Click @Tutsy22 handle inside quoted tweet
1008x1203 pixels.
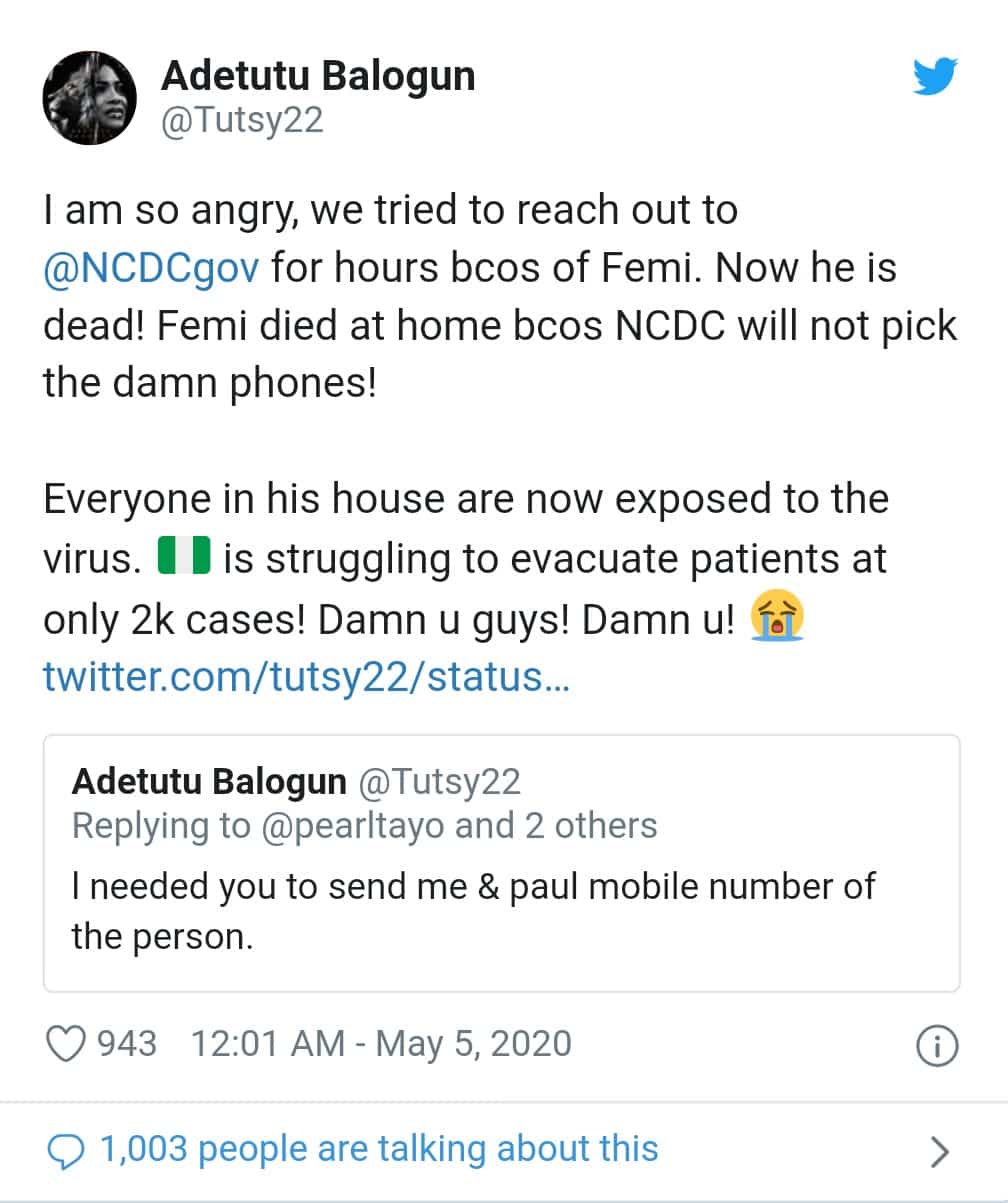pos(439,782)
